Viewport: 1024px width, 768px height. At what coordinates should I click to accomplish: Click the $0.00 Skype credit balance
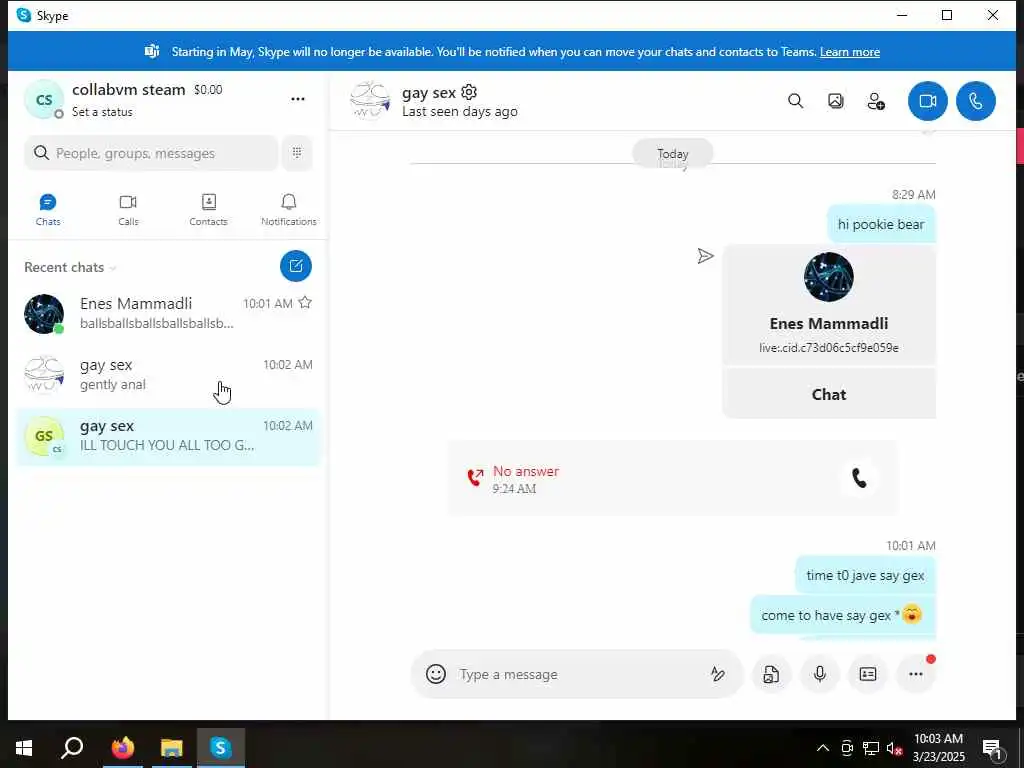pyautogui.click(x=208, y=89)
